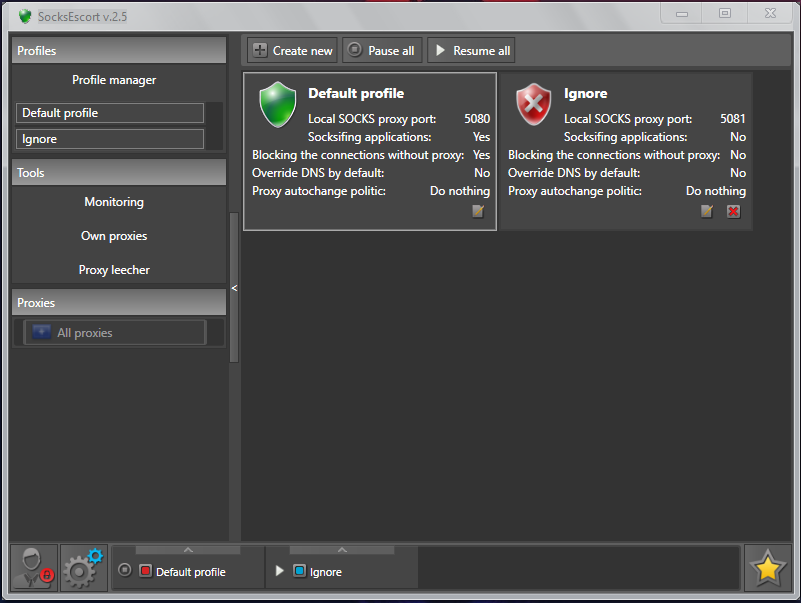The image size is (801, 603).
Task: Expand the Default profile bottom-bar panel
Action: (x=188, y=550)
